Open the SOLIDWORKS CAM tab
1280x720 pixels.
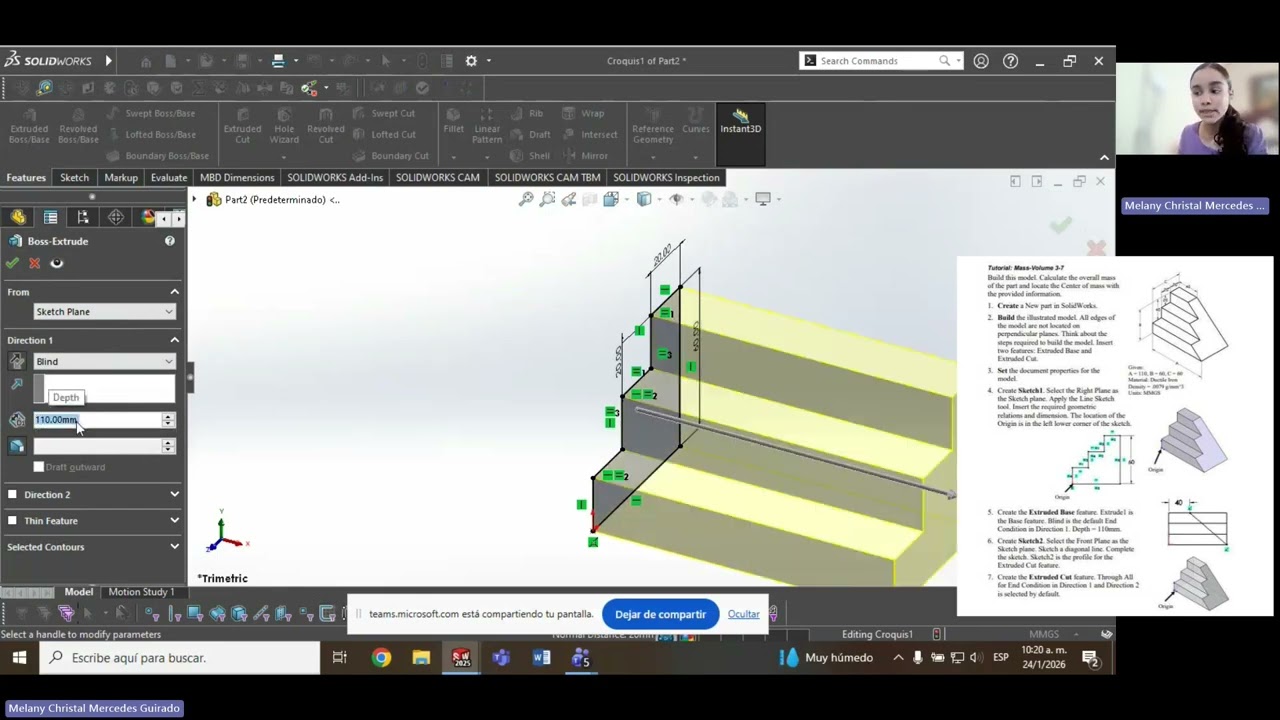click(437, 177)
